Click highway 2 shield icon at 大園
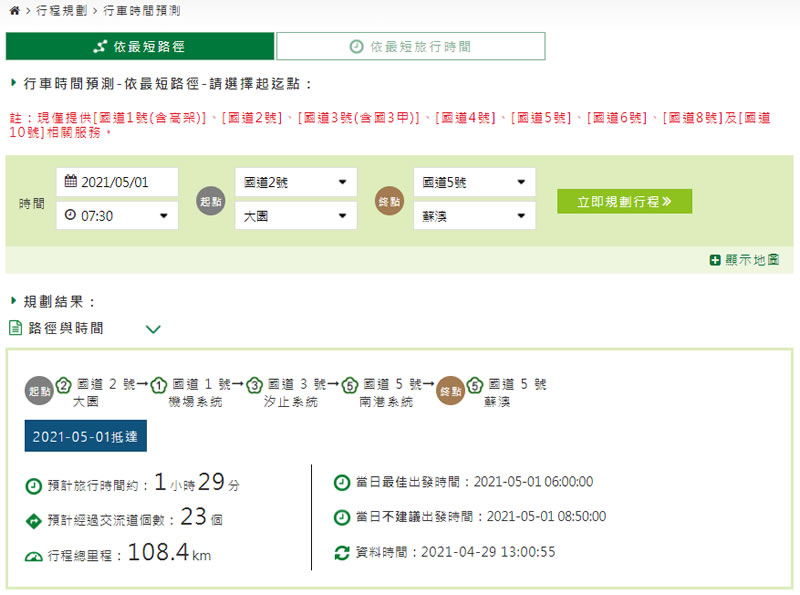800x595 pixels. [x=63, y=385]
